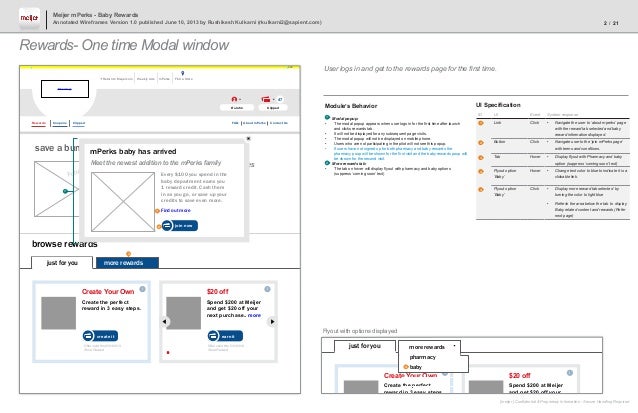The image size is (638, 413).
Task: Click the gray thumbnail on Create Your Own card
Action: click(x=59, y=313)
